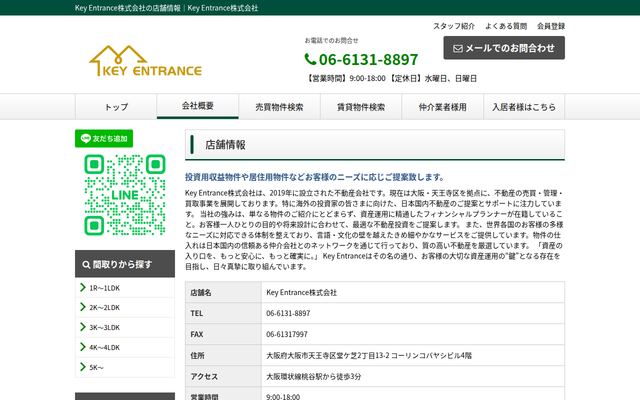Click the green phone icon beside 06-6131-8897
Image resolution: width=640 pixels, height=400 pixels.
[x=310, y=60]
